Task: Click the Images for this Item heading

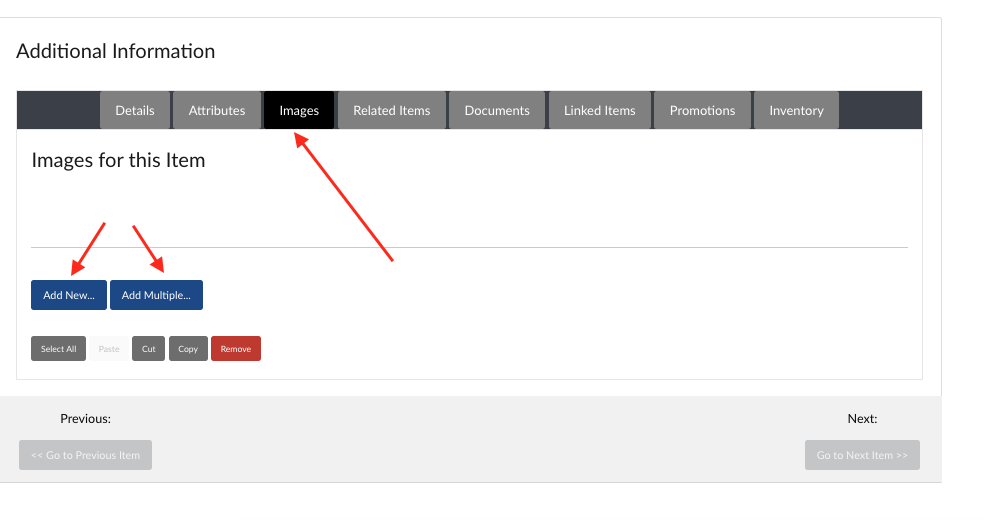Action: [118, 160]
